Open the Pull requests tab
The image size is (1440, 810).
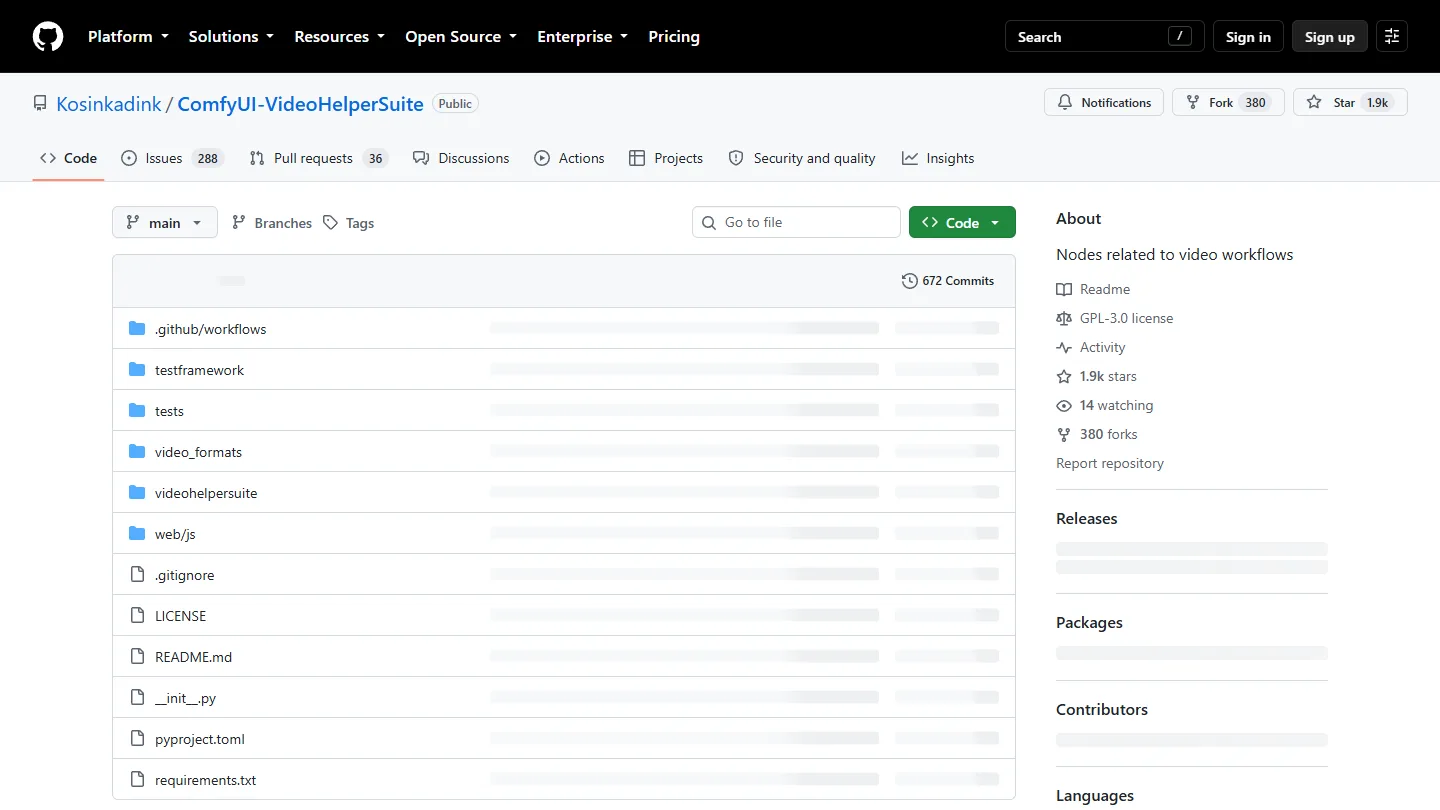pyautogui.click(x=318, y=158)
